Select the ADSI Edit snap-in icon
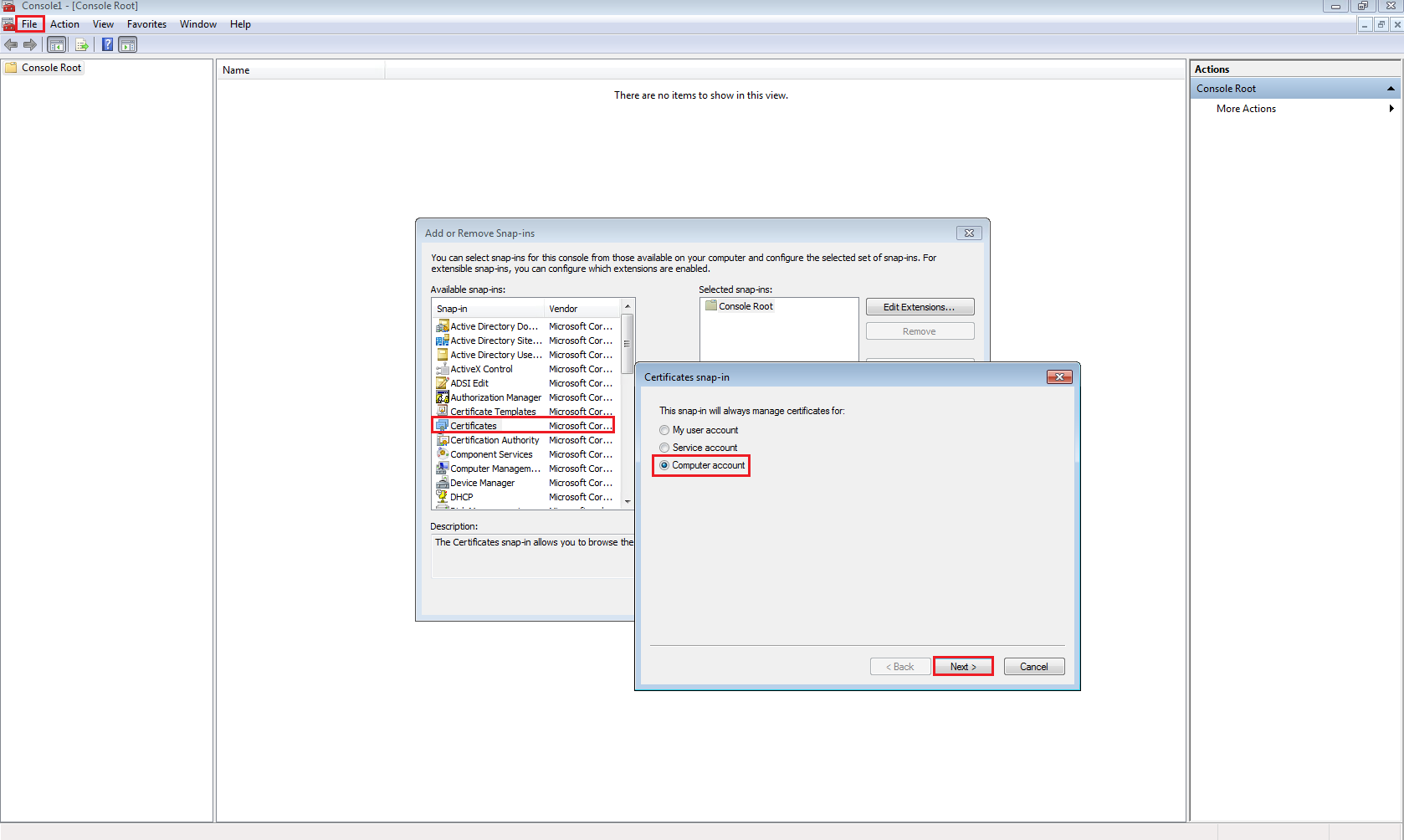 pyautogui.click(x=442, y=383)
